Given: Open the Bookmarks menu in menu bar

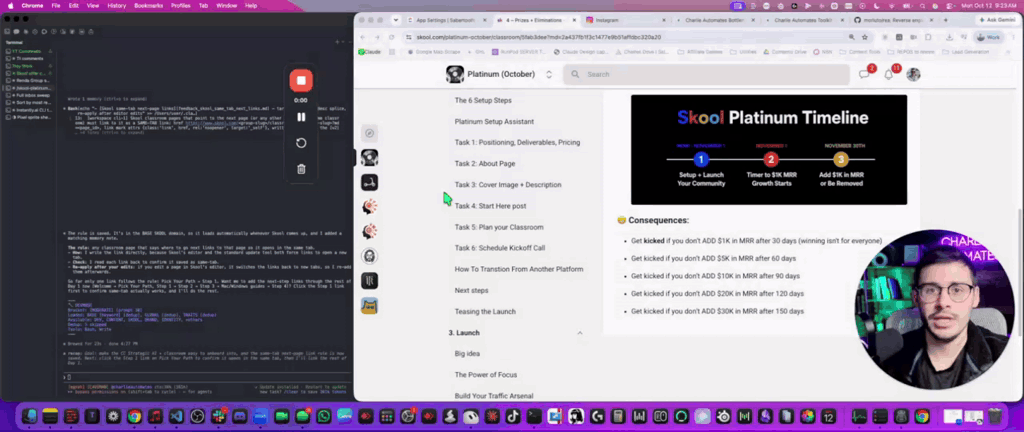Looking at the screenshot, I should click(148, 5).
